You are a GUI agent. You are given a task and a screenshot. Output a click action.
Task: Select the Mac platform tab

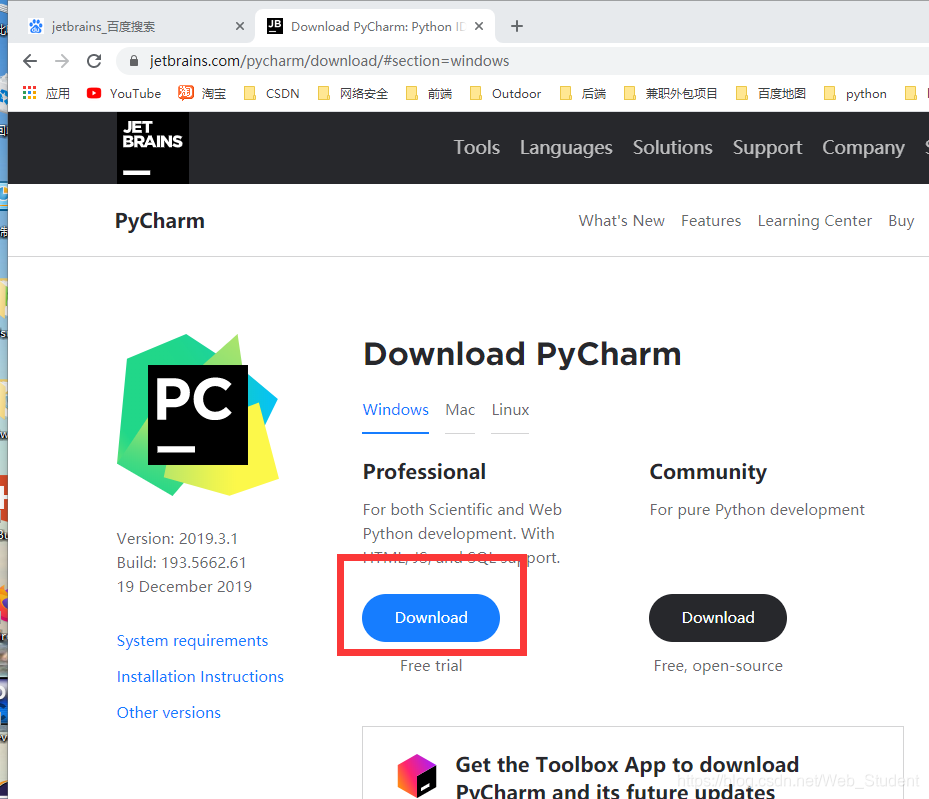(x=460, y=410)
